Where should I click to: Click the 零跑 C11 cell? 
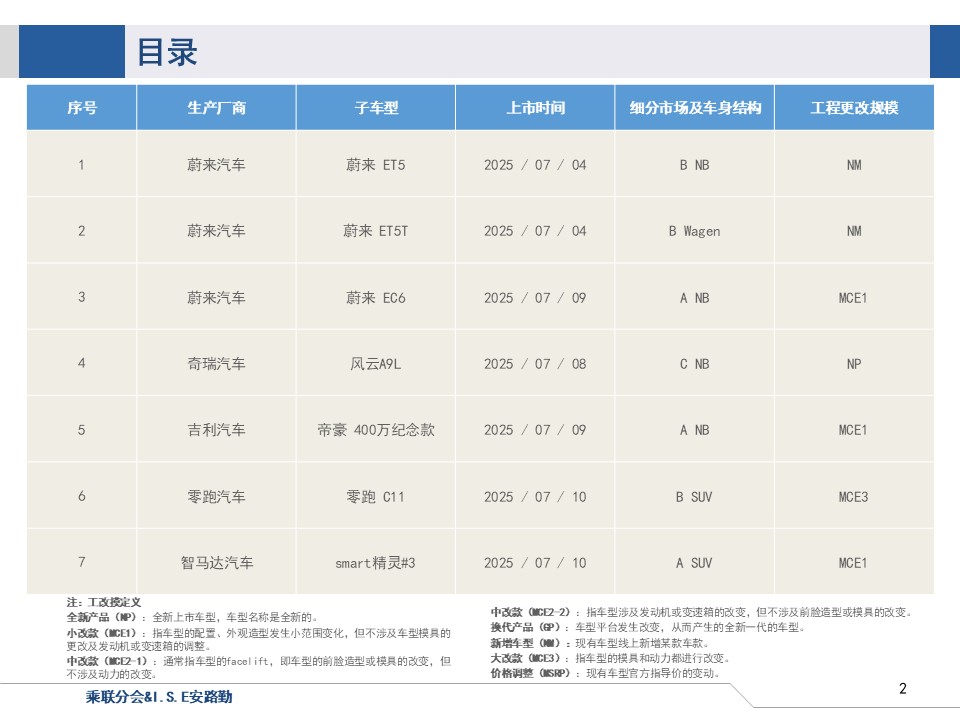(x=375, y=497)
